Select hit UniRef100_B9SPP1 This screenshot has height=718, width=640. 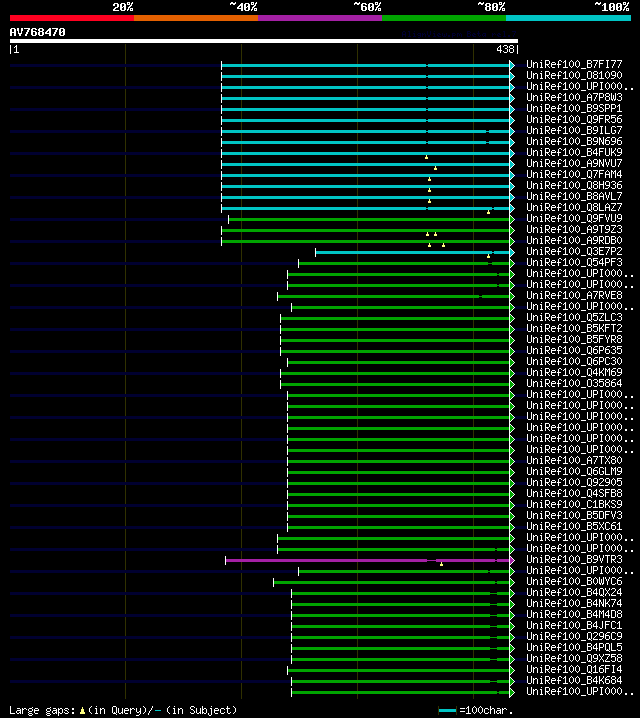(574, 108)
